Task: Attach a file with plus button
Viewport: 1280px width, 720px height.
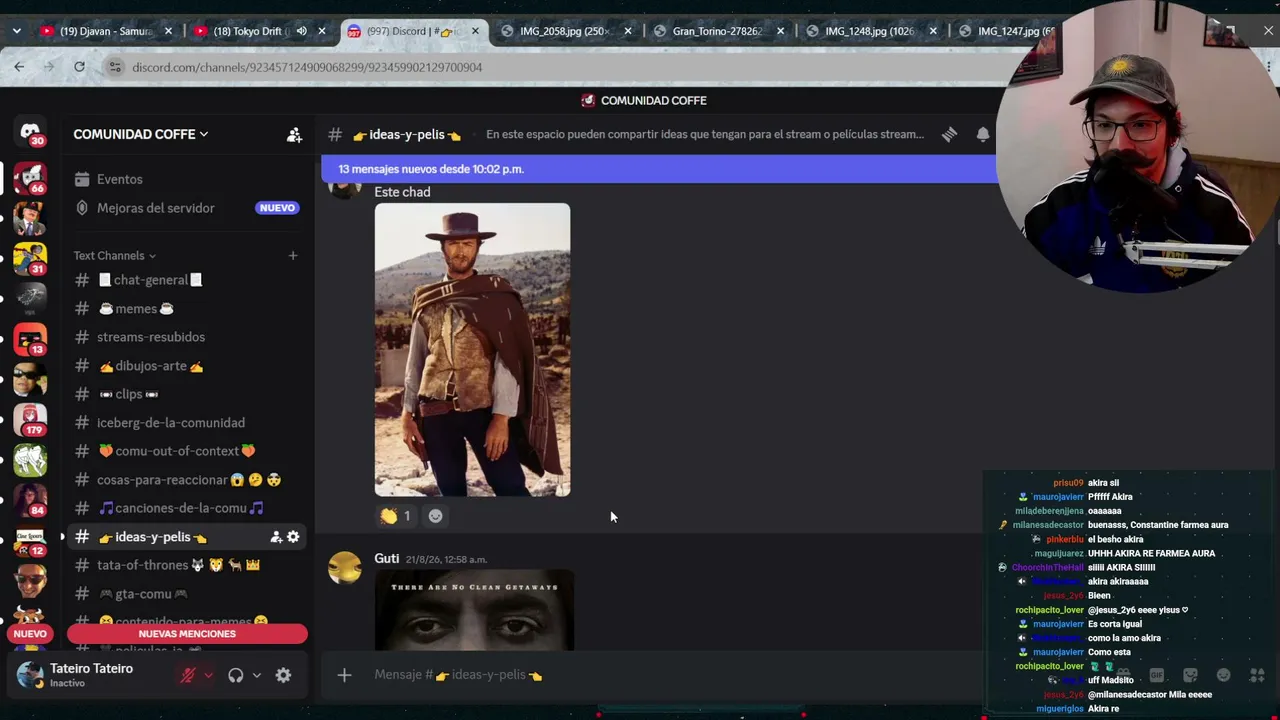Action: pyautogui.click(x=344, y=675)
